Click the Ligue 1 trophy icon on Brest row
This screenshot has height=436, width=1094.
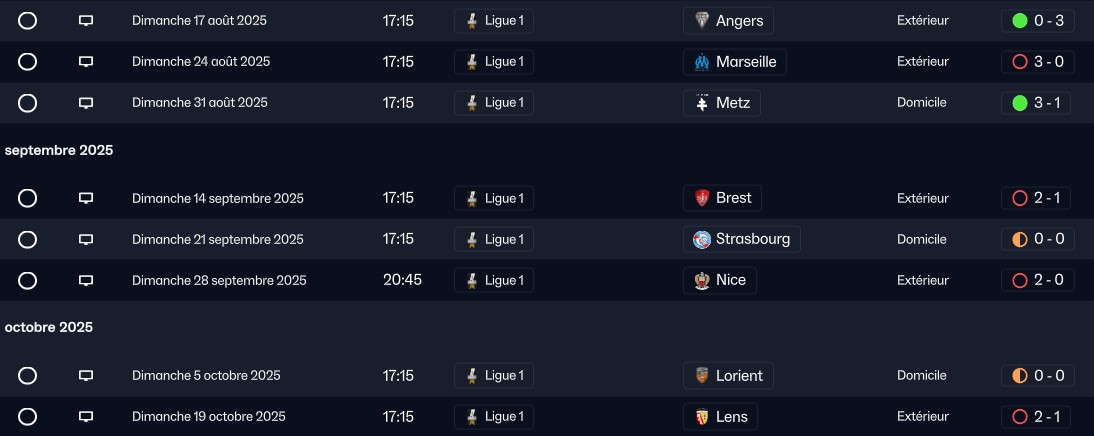[x=472, y=198]
